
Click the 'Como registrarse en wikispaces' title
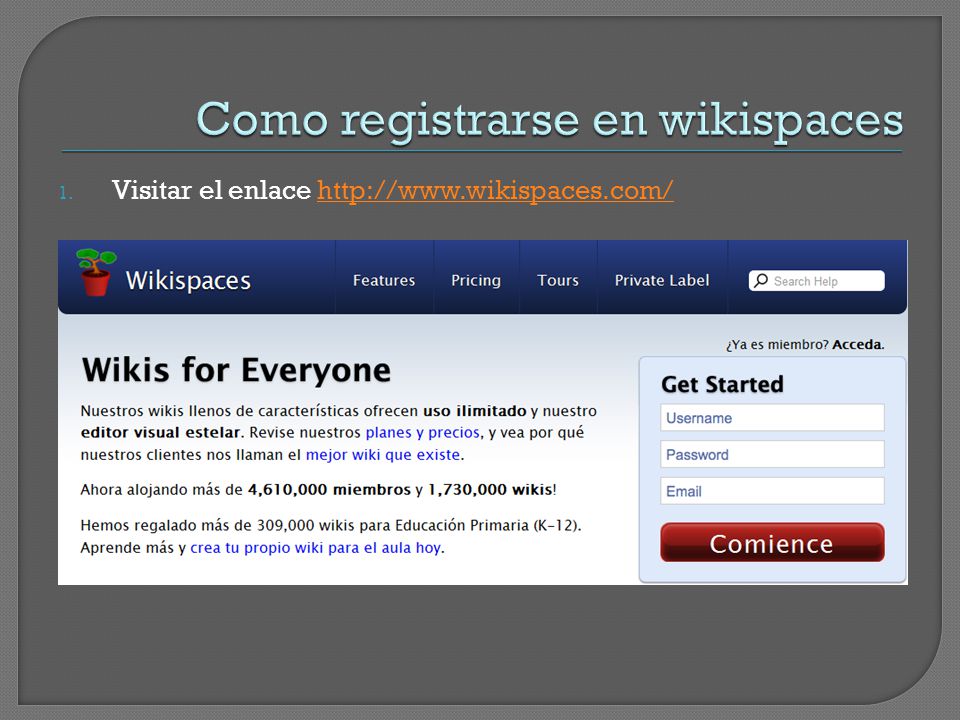coord(549,120)
